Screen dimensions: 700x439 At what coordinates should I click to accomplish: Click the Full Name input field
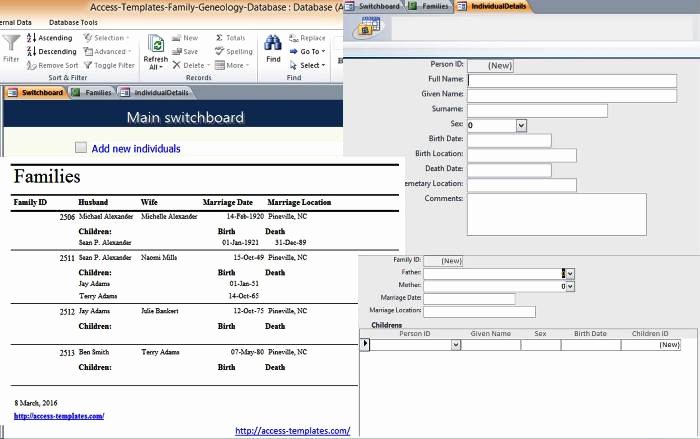[572, 80]
